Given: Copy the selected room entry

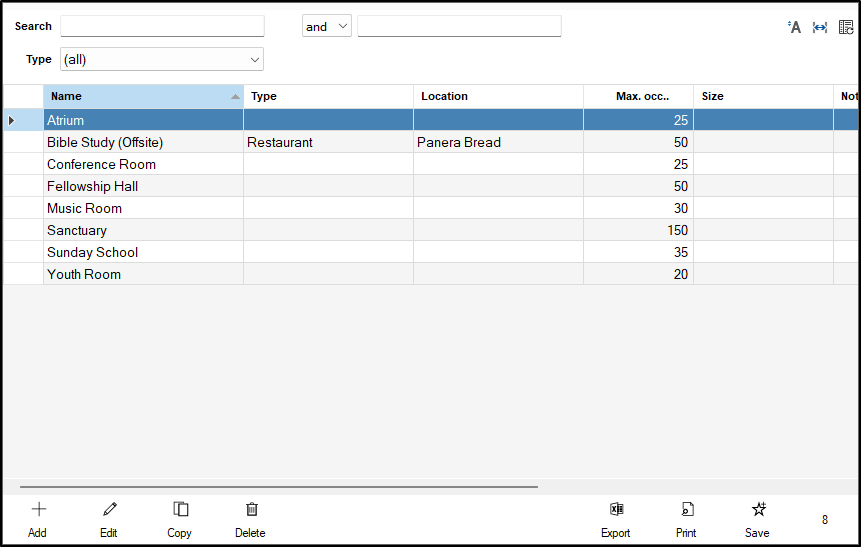Looking at the screenshot, I should coord(180,518).
